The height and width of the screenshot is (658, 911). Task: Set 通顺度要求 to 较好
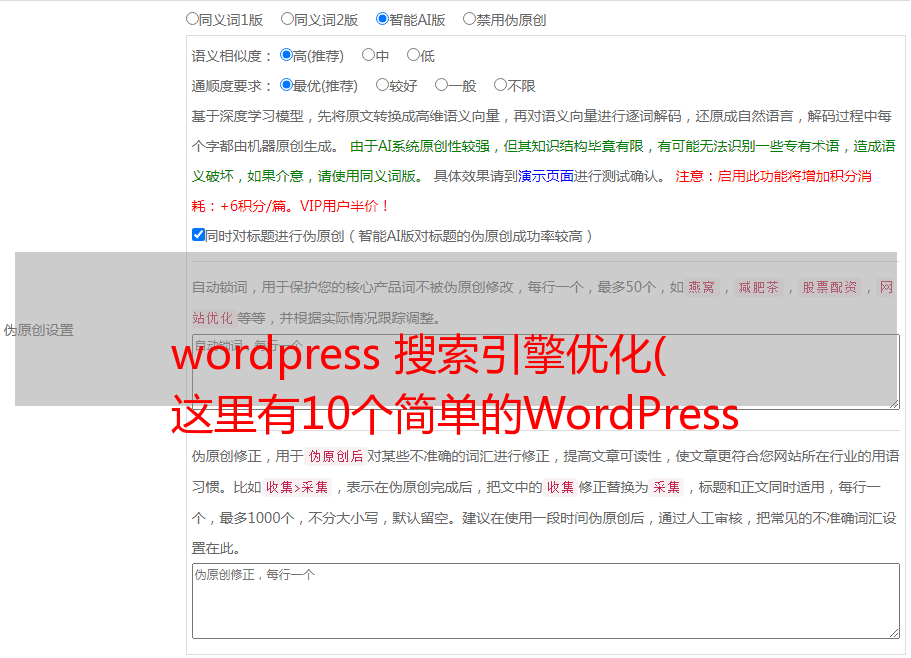[x=382, y=85]
